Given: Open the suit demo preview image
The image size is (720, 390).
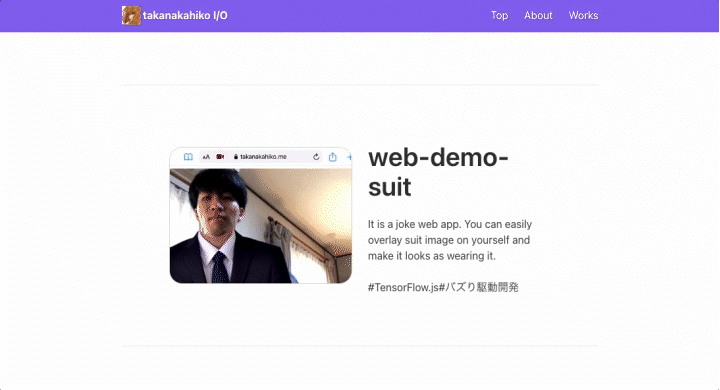Looking at the screenshot, I should 261,215.
